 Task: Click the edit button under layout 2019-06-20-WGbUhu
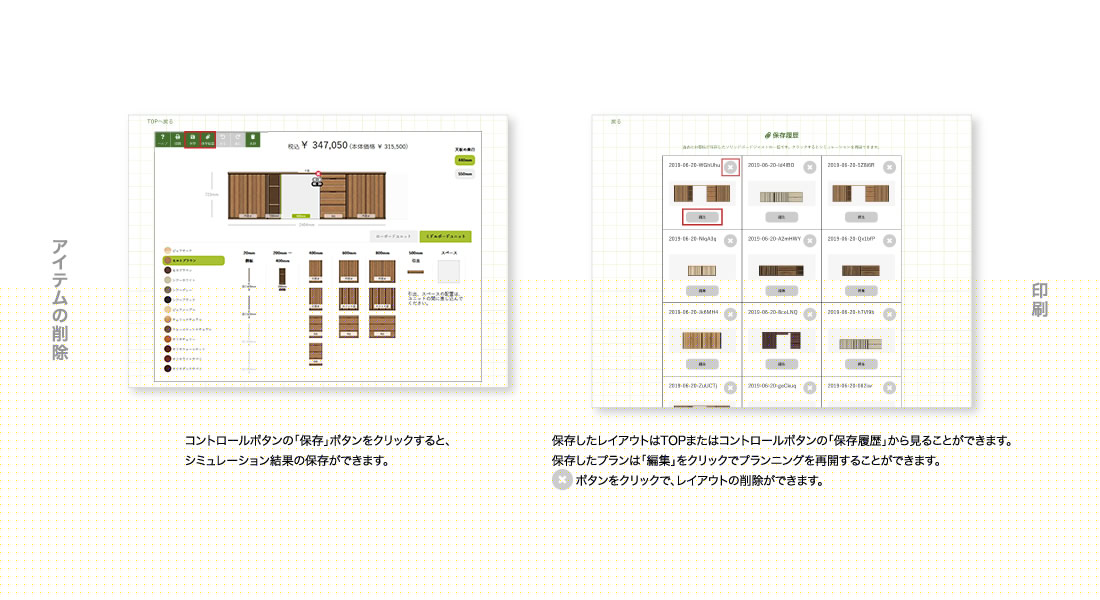(702, 216)
